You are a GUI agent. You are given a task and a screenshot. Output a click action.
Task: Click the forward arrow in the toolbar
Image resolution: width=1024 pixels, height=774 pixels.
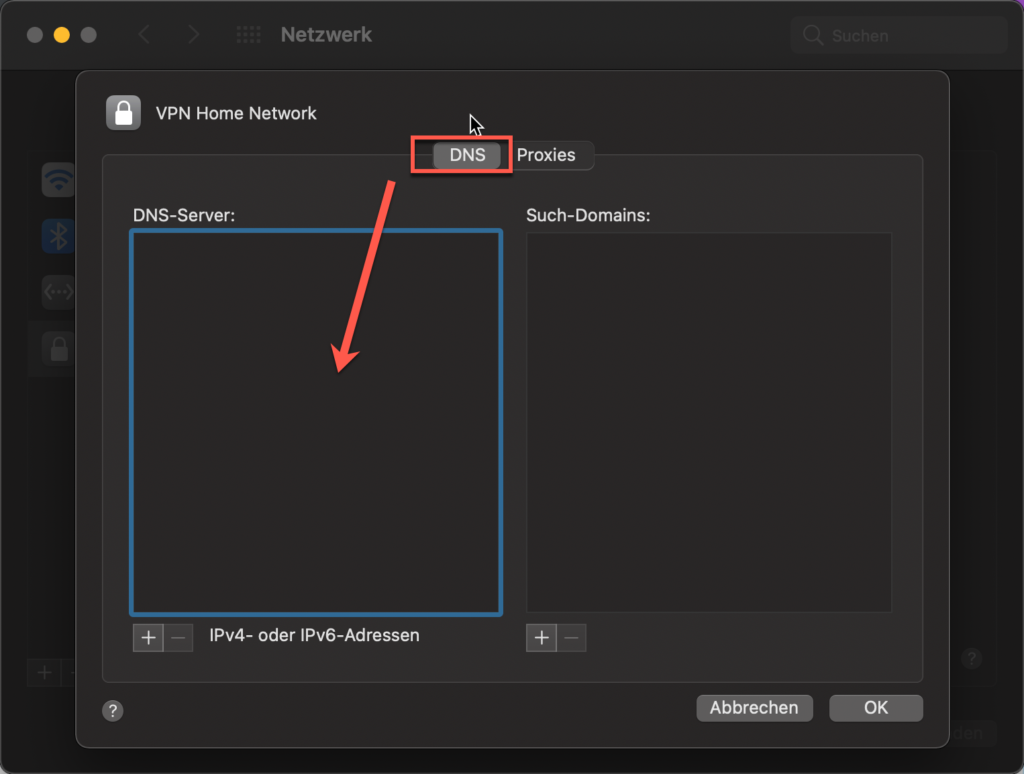(x=193, y=34)
